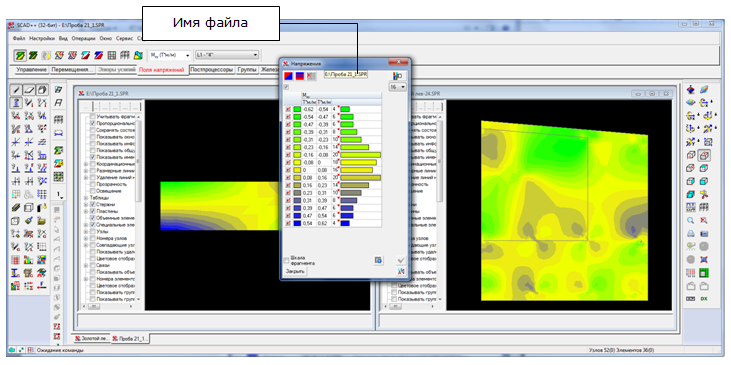Image resolution: width=731 pixels, height=365 pixels.
Task: Click the first contour display icon in the toolbar
Action: pos(20,55)
